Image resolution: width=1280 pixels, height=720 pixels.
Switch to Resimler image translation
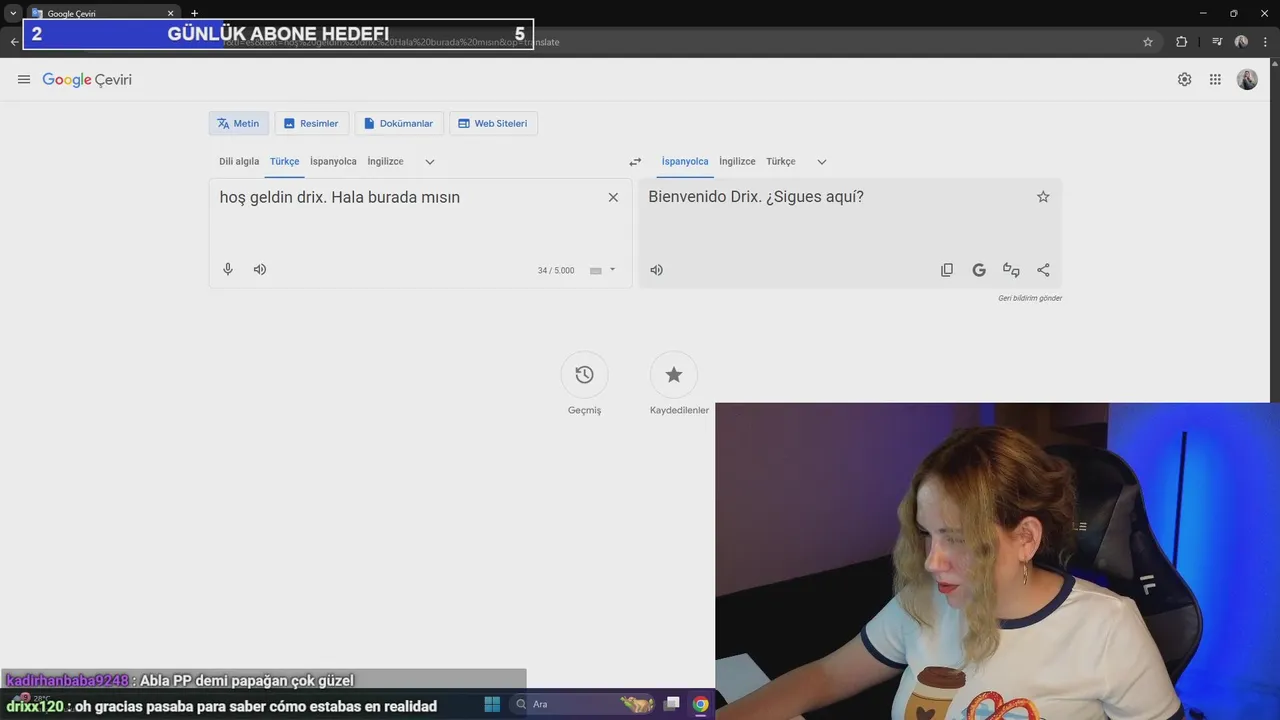312,123
